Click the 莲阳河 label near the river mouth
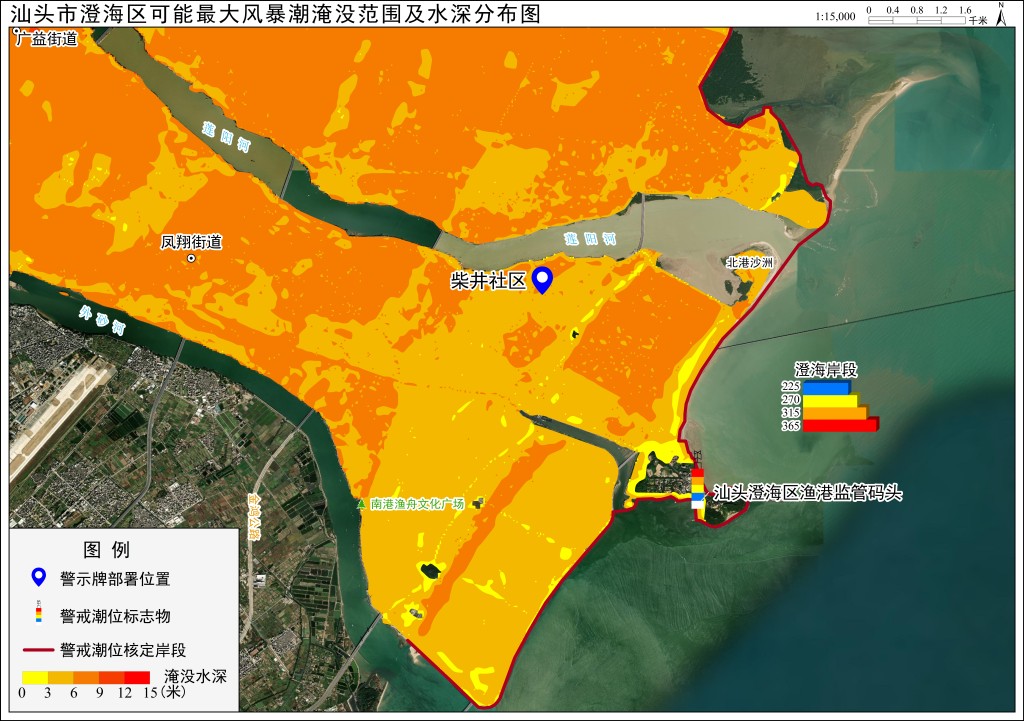This screenshot has width=1024, height=721. [590, 239]
